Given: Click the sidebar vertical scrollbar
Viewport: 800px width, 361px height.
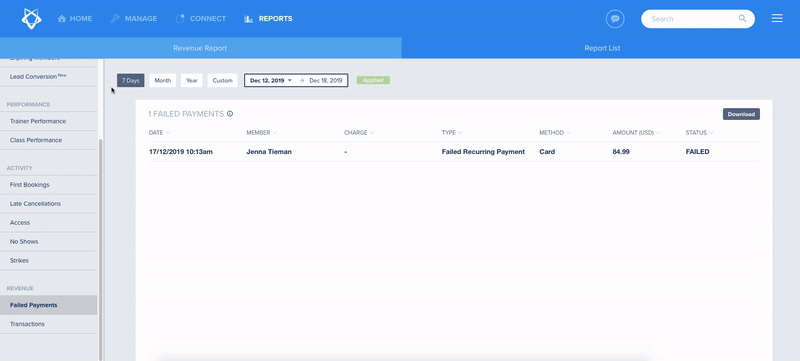Looking at the screenshot, I should [101, 250].
